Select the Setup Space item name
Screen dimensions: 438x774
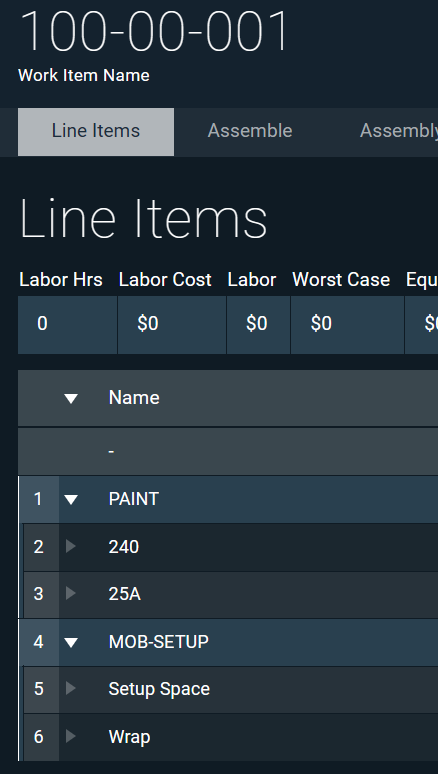(x=159, y=689)
